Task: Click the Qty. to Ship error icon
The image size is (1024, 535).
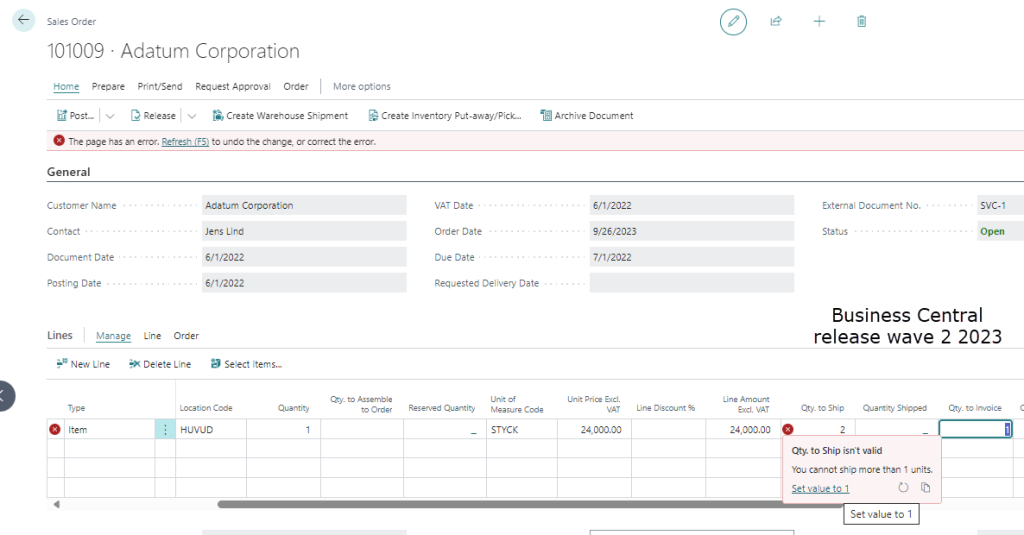Action: tap(788, 429)
